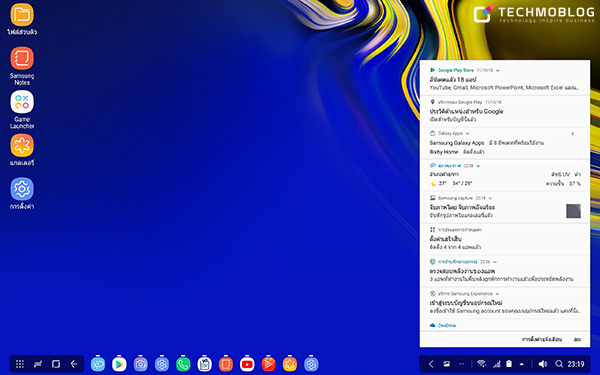Open the search magnifier in tray
Viewport: 600px width, 375px height.
point(559,364)
